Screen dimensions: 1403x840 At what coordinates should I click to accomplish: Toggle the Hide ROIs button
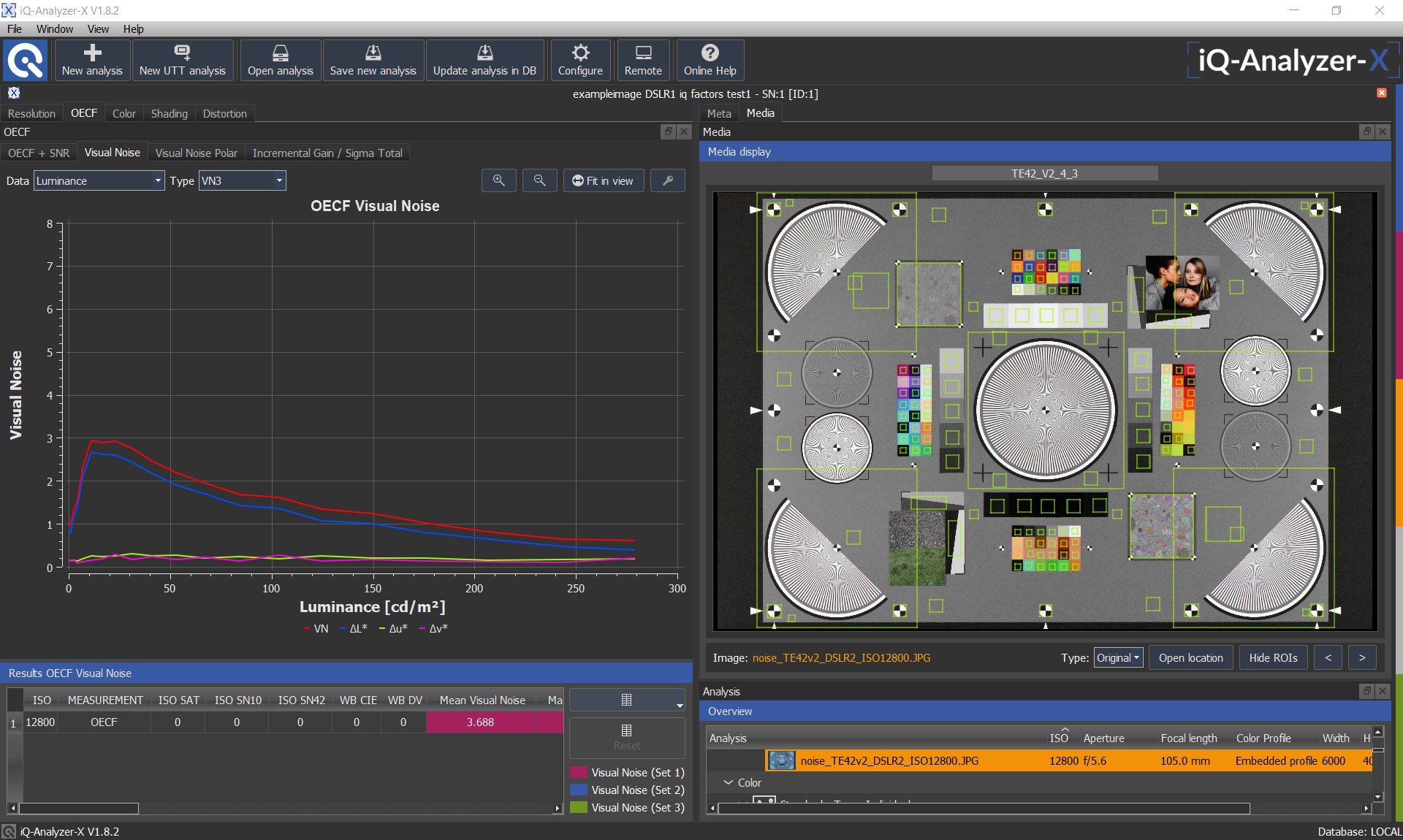click(1273, 657)
